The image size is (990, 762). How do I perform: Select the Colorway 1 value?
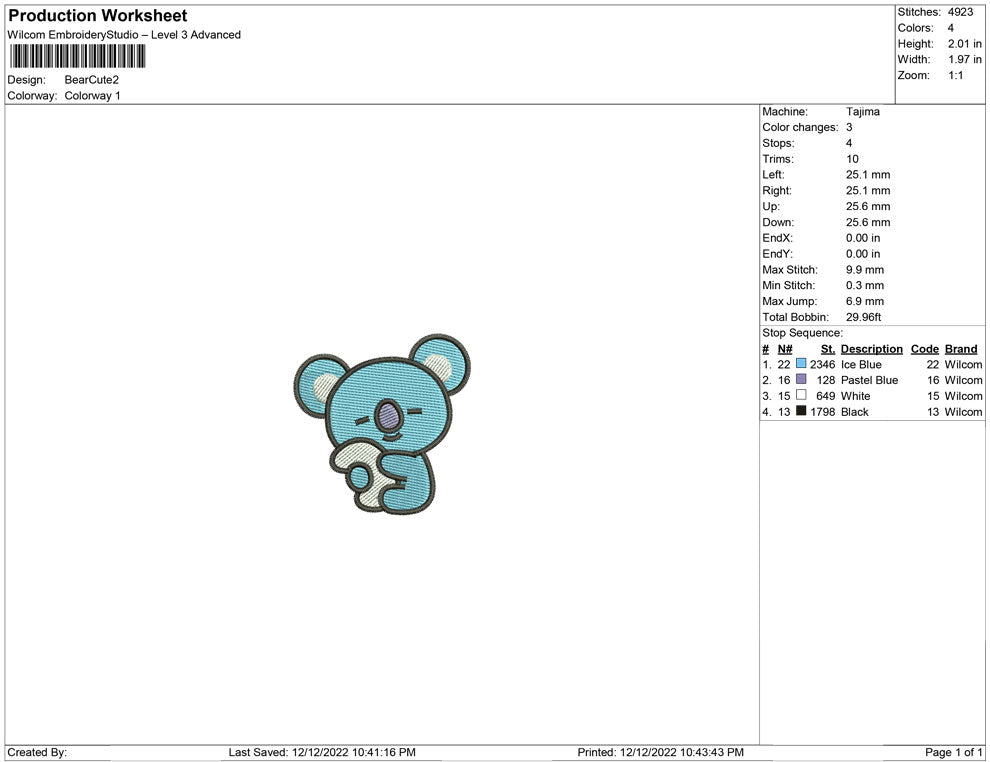(x=92, y=95)
